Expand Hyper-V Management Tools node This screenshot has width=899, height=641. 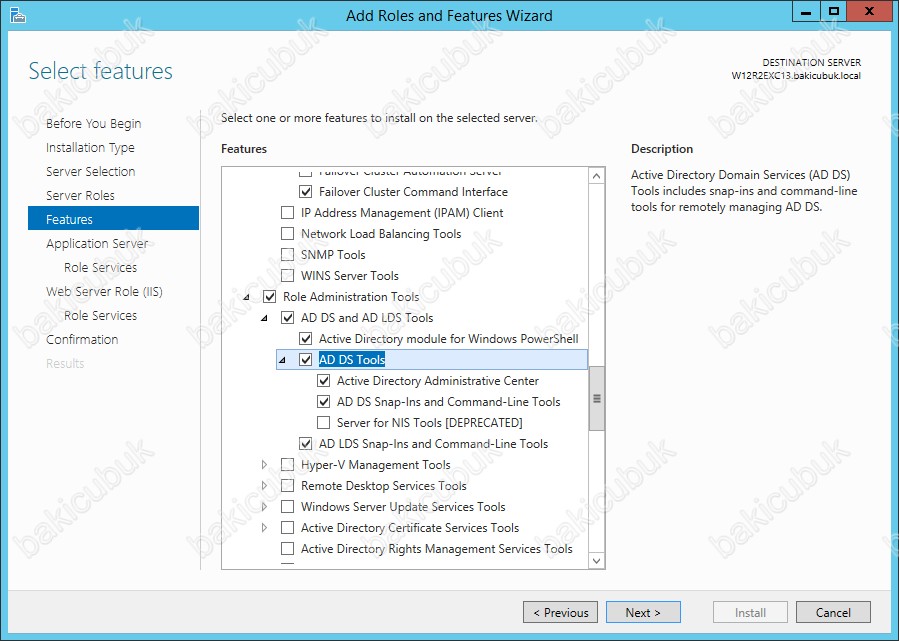click(x=264, y=464)
